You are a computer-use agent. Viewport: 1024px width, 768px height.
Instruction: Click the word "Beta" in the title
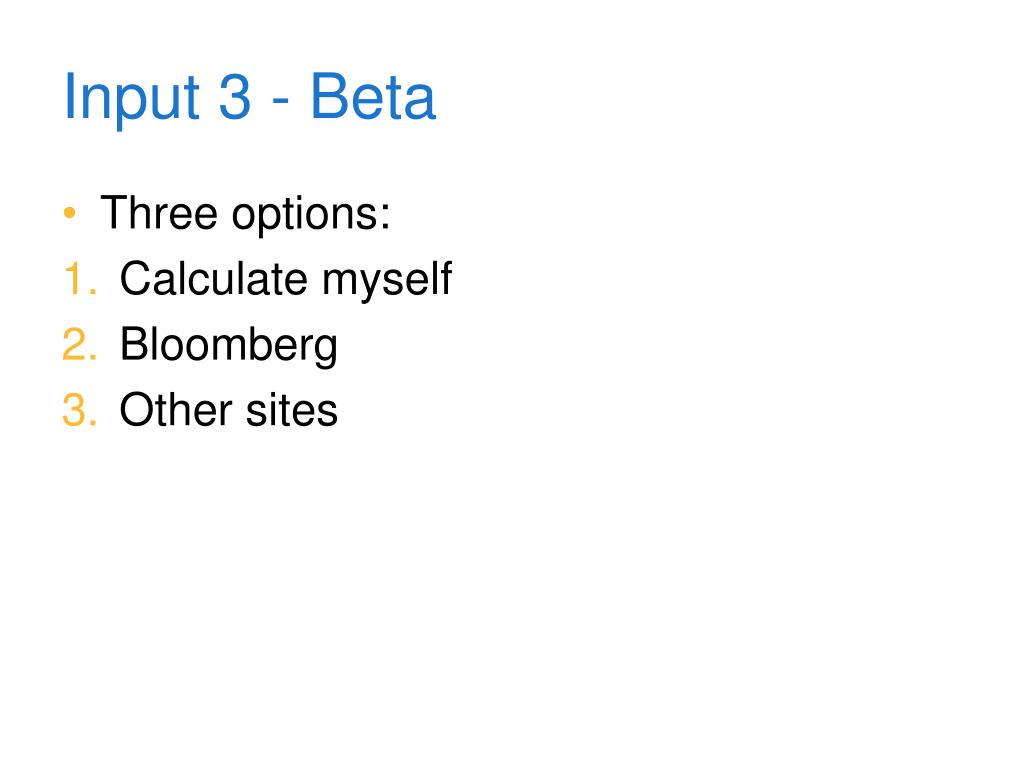tap(372, 97)
